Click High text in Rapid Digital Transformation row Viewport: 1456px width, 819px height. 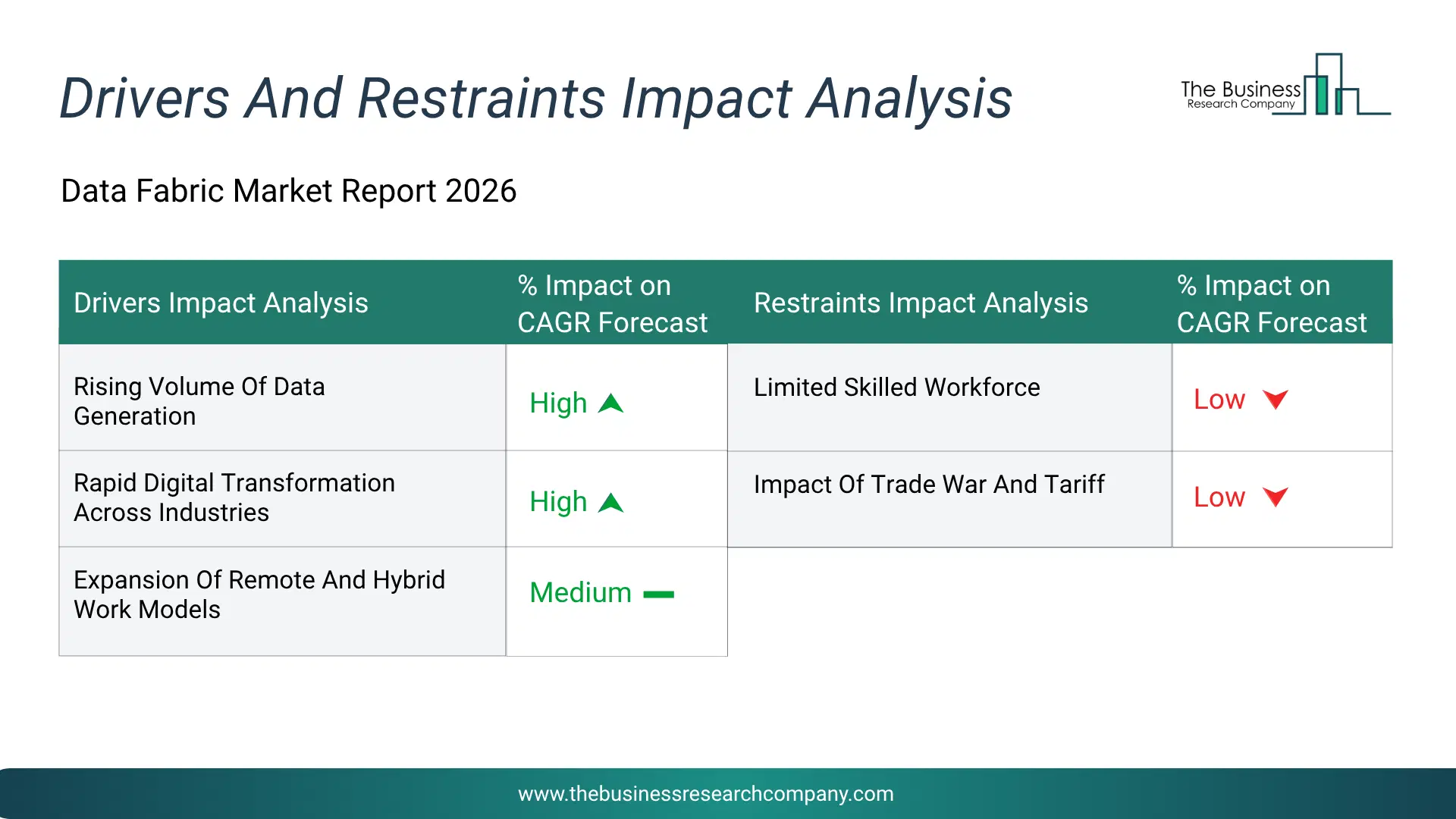click(x=558, y=502)
